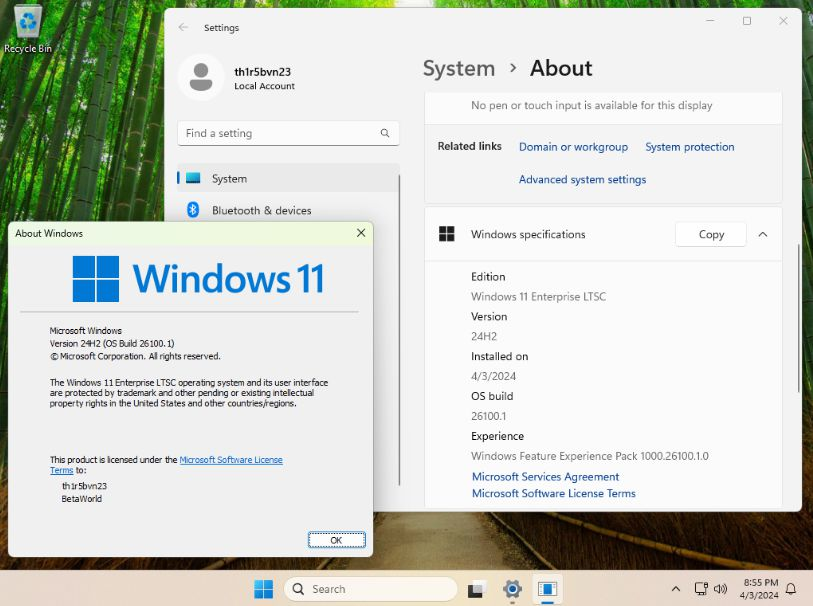Click the volume speaker tray icon
Screen dimensions: 813x606
720,589
